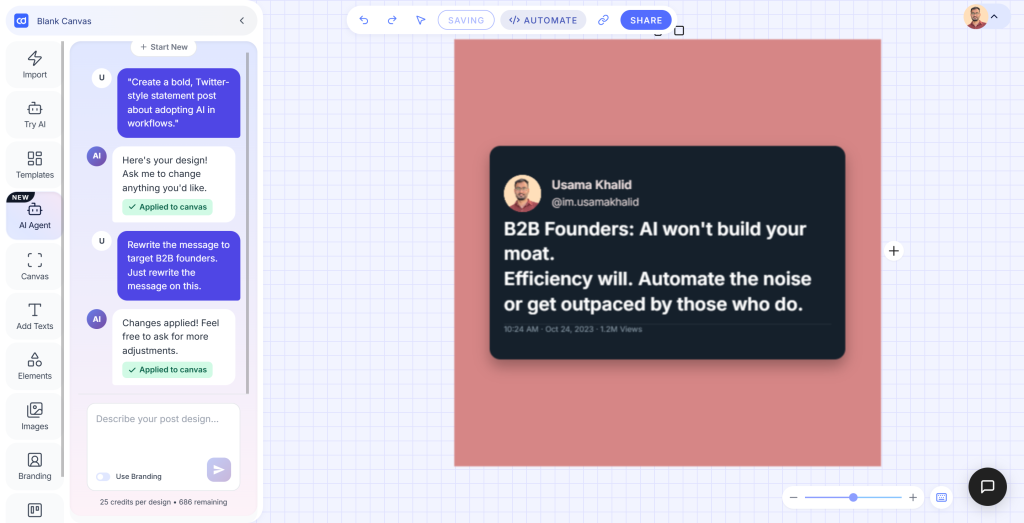Select the tweet profile photo on canvas
Image resolution: width=1024 pixels, height=523 pixels.
[x=522, y=193]
